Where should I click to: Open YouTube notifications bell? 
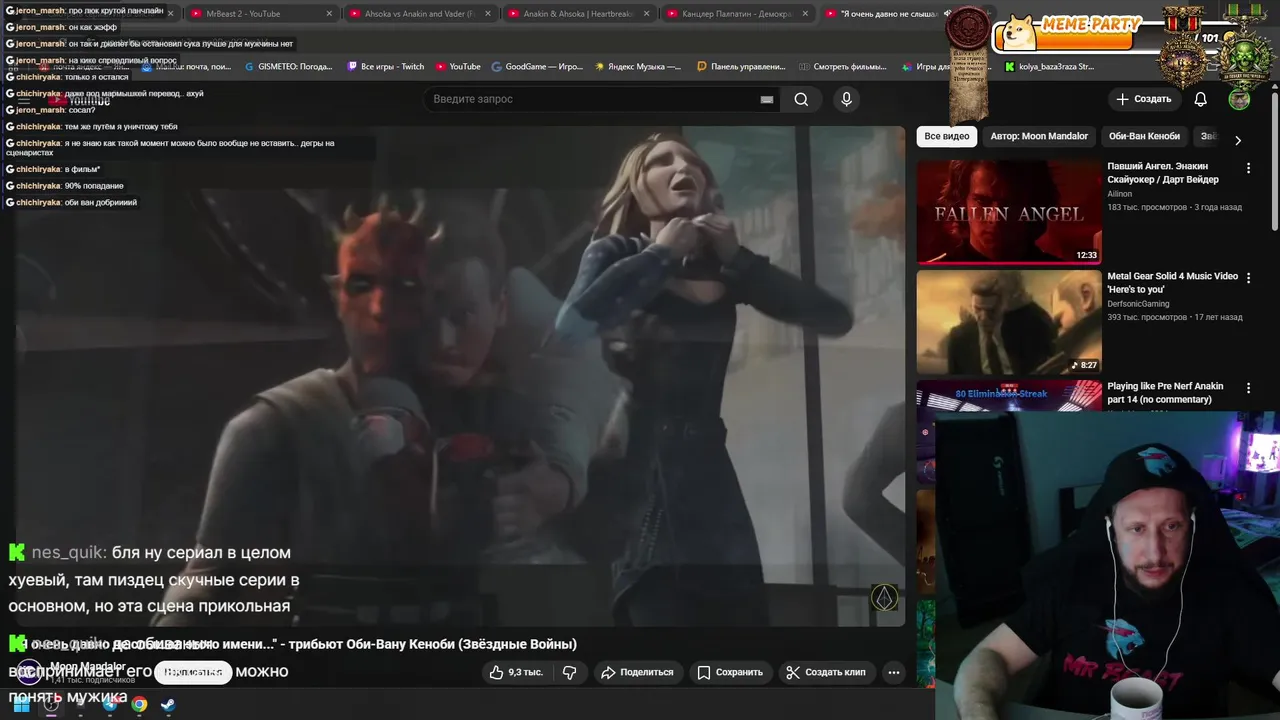point(1201,99)
